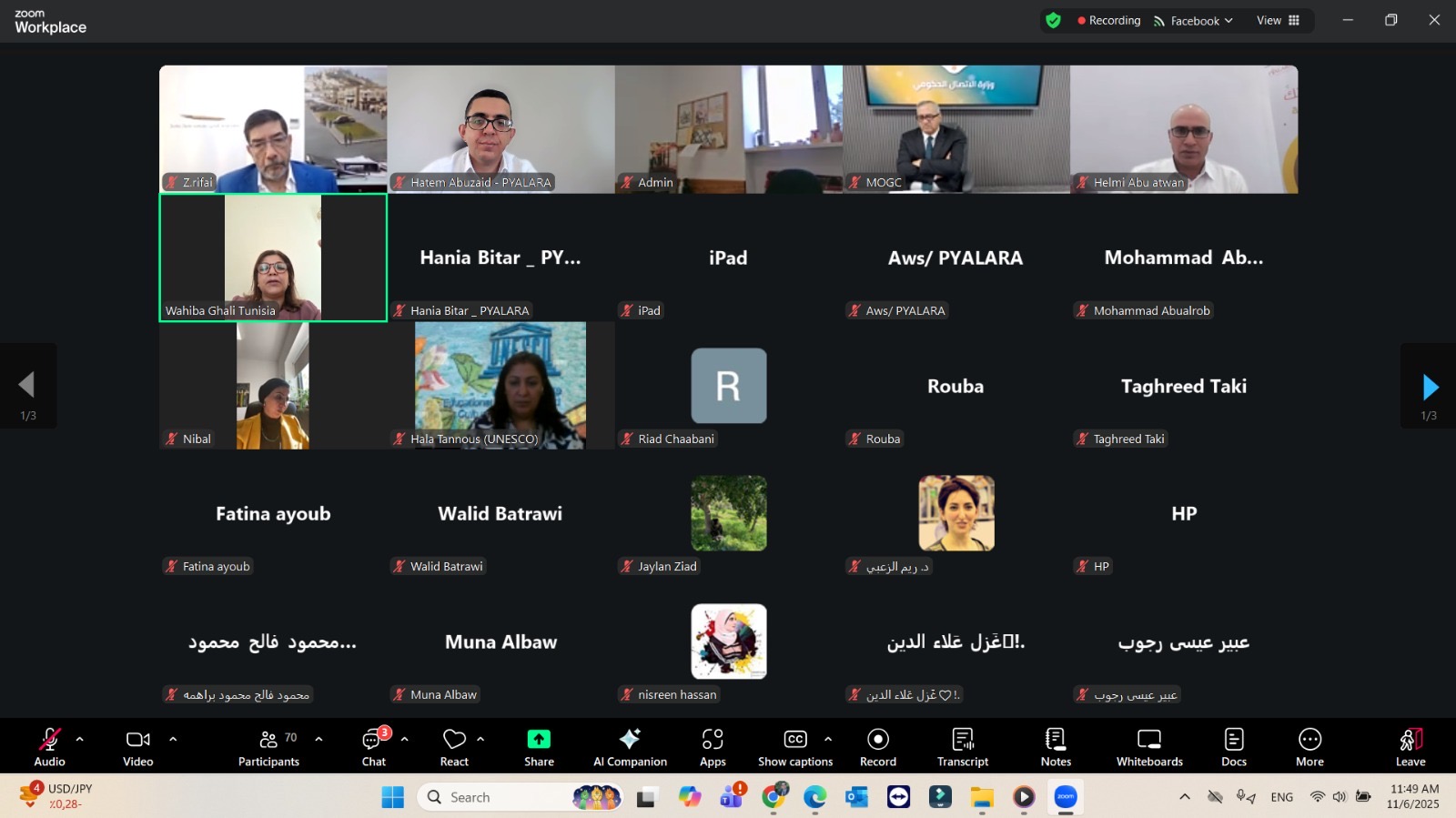Open the Apps icon
The width and height of the screenshot is (1456, 818).
pyautogui.click(x=713, y=746)
